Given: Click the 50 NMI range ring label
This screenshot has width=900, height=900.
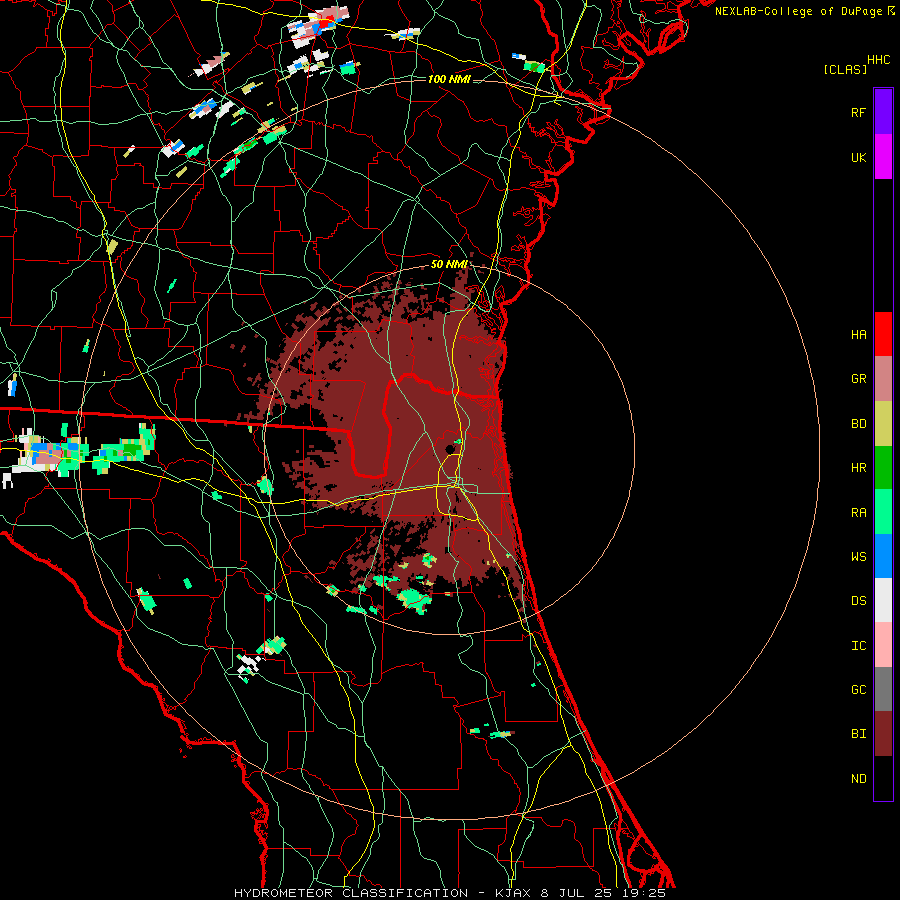Looking at the screenshot, I should 449,264.
